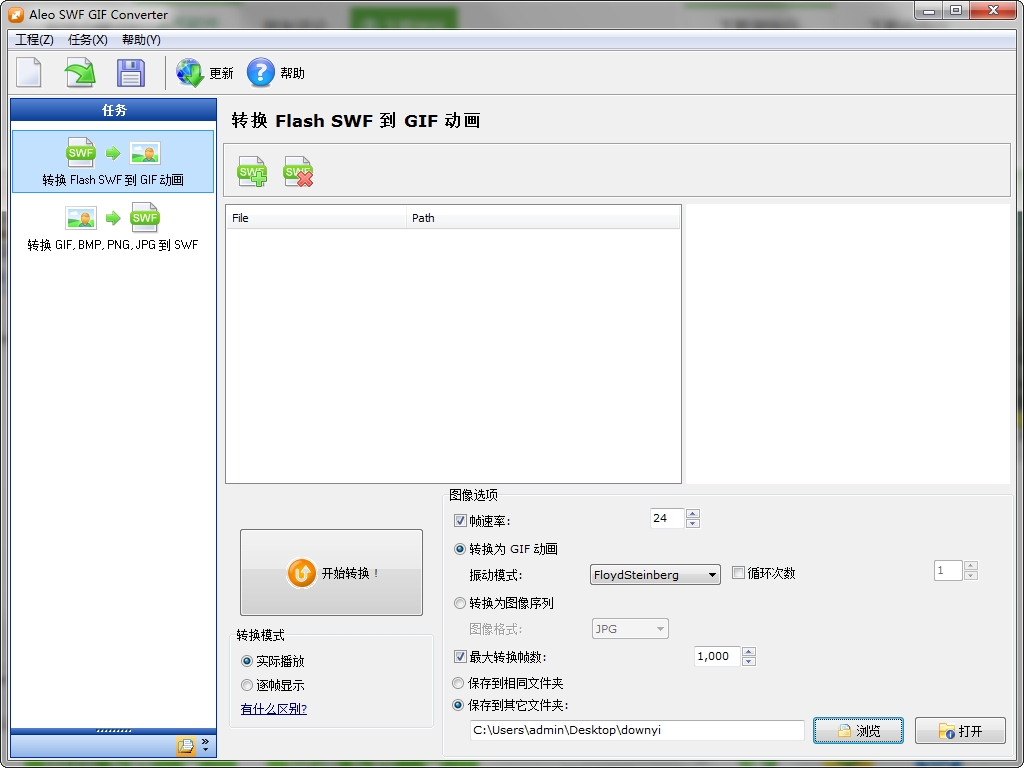Add a SWF file to convert
Image resolution: width=1024 pixels, height=768 pixels.
251,171
